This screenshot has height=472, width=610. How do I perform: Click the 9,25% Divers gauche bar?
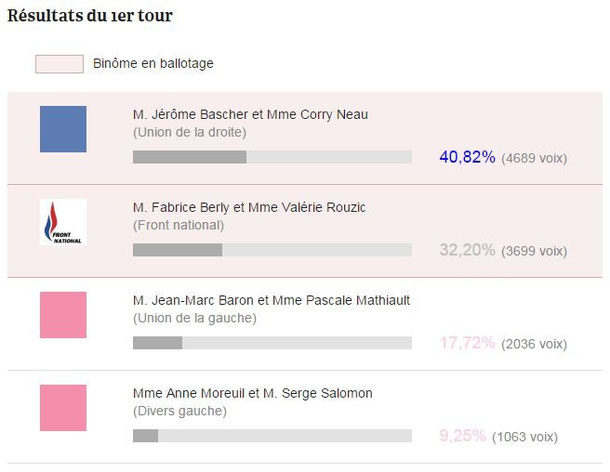tap(272, 436)
